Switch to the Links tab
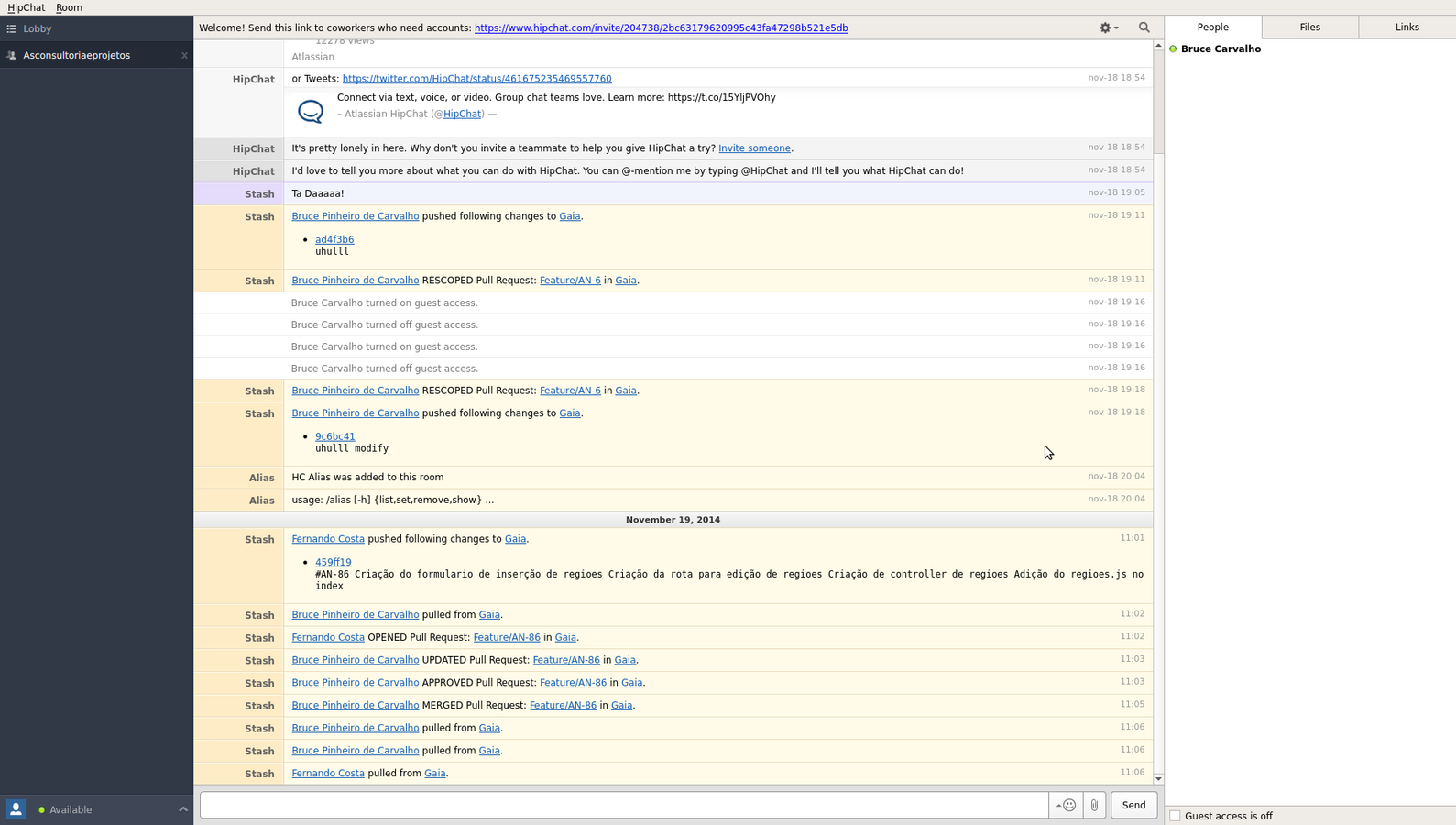The width and height of the screenshot is (1456, 825). click(1407, 27)
